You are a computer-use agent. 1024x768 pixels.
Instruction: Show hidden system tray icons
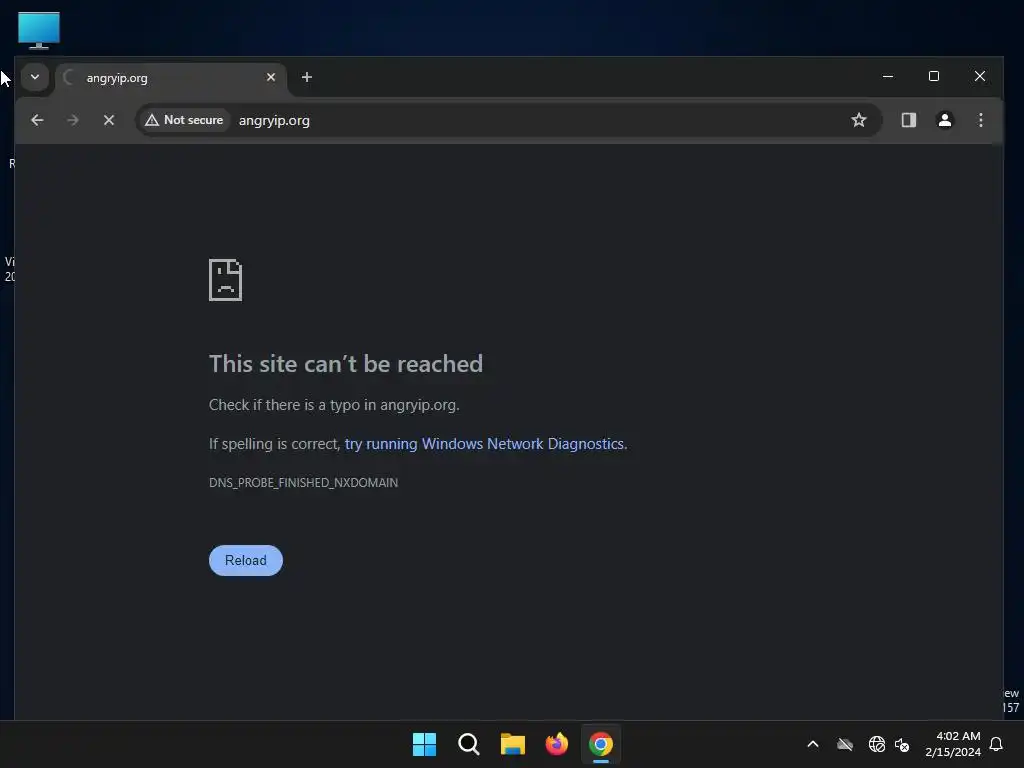(813, 744)
